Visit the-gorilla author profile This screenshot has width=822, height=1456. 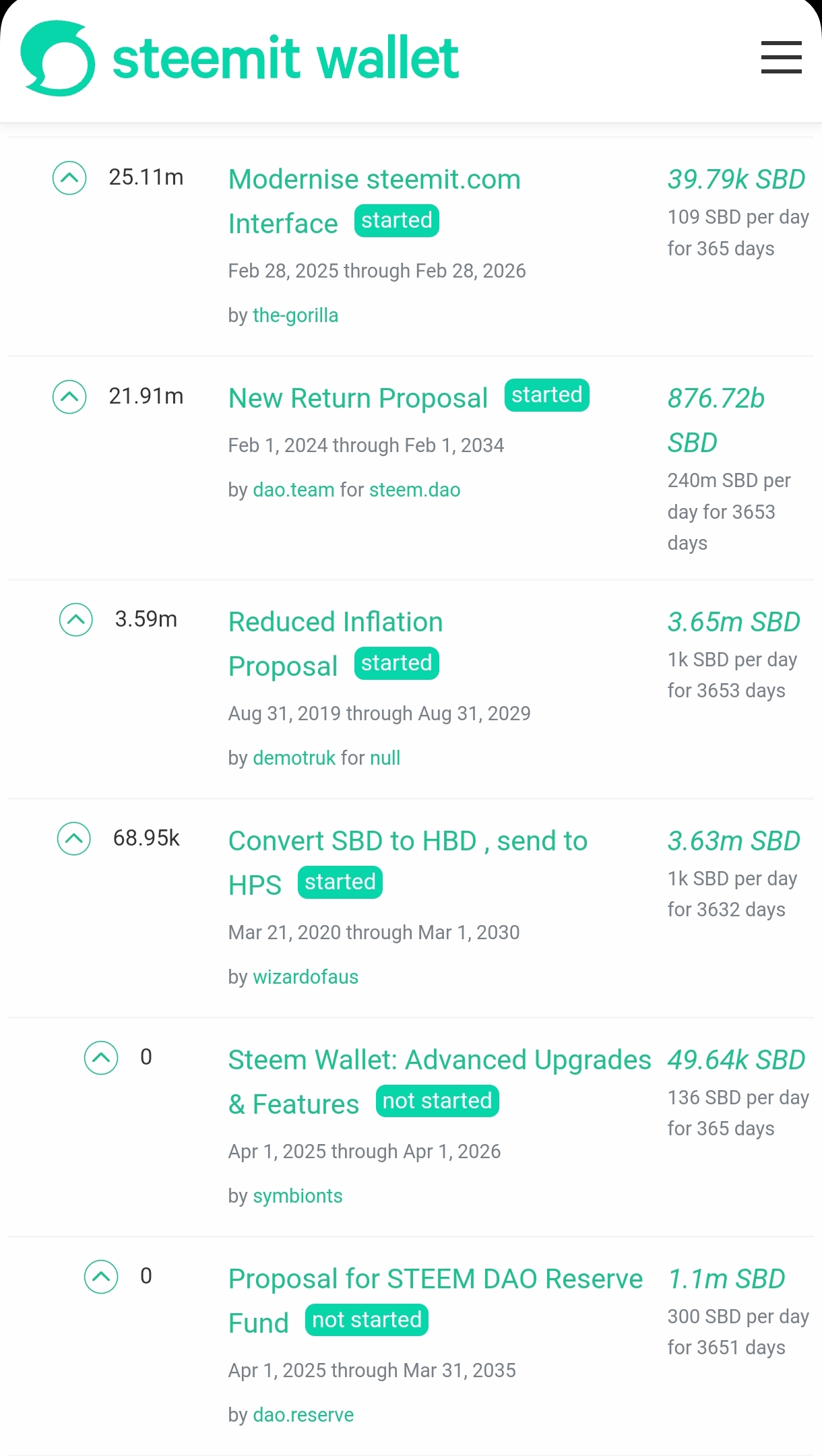(x=295, y=315)
